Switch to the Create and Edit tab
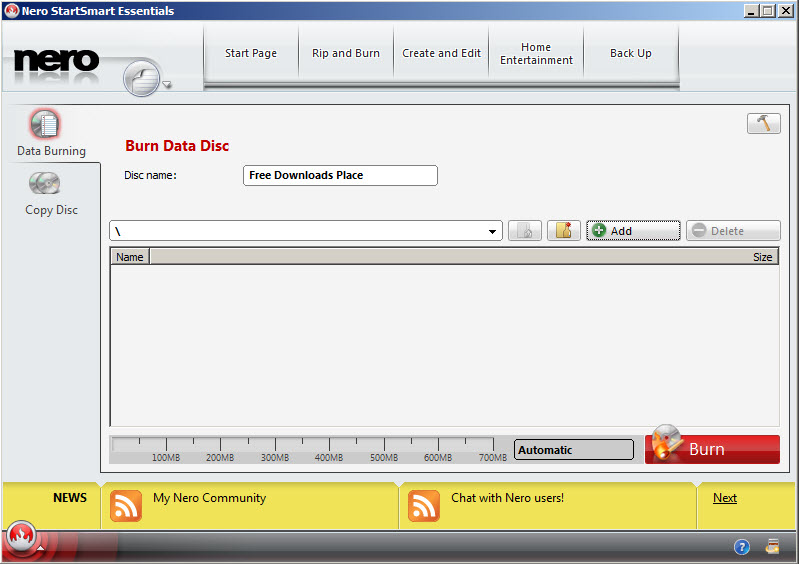The height and width of the screenshot is (564, 799). point(441,53)
